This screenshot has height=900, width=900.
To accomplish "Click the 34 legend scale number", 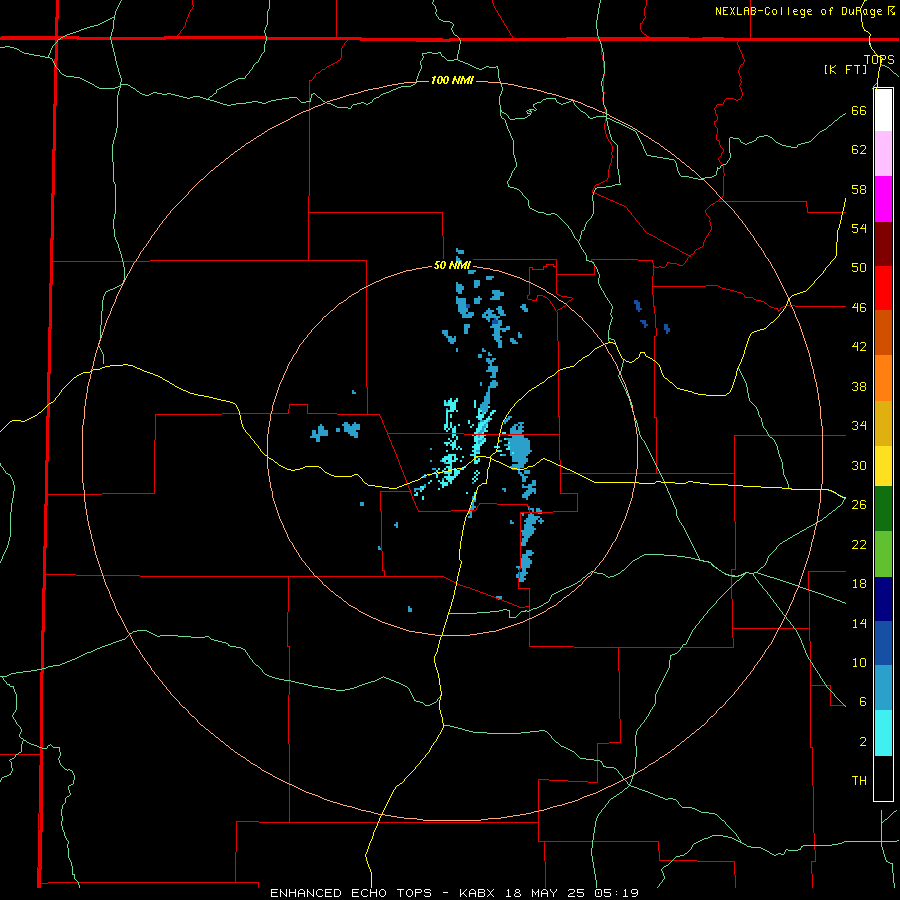I will click(x=859, y=425).
